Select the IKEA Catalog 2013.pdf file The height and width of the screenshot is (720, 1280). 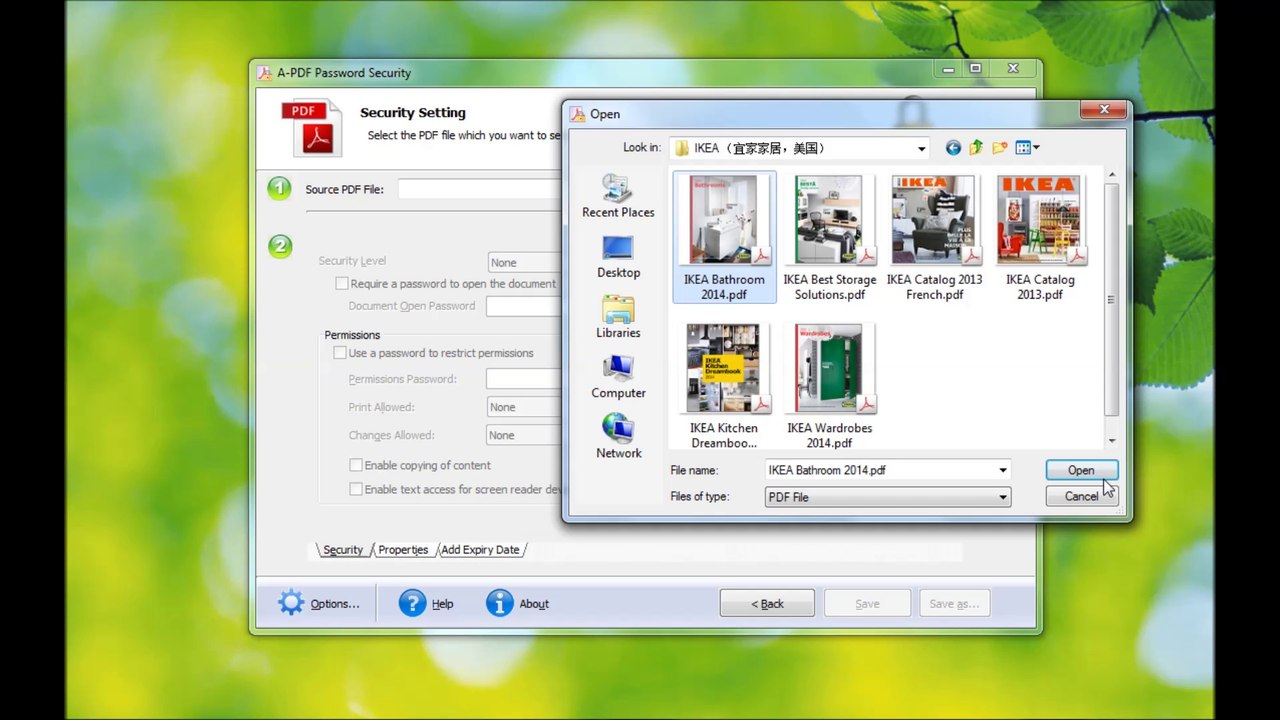(x=1040, y=238)
